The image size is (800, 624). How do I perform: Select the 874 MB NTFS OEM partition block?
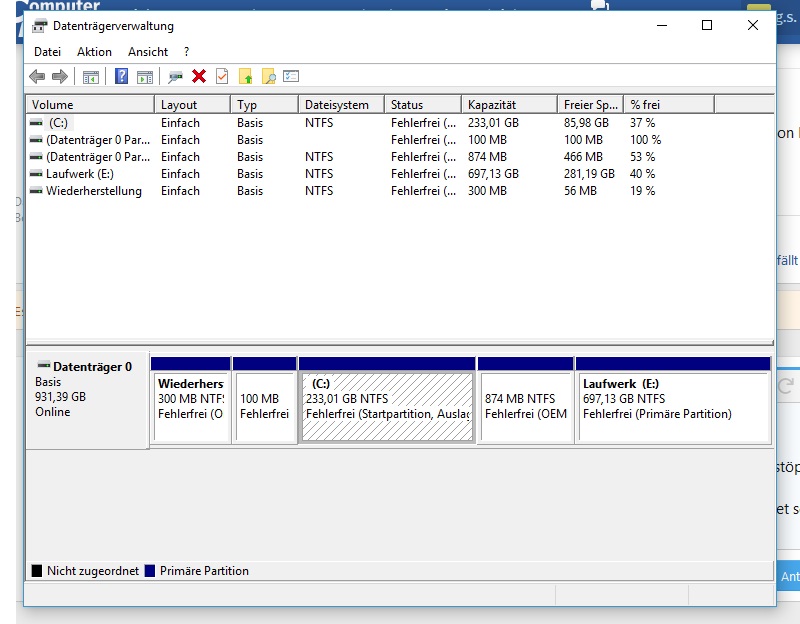pyautogui.click(x=526, y=400)
